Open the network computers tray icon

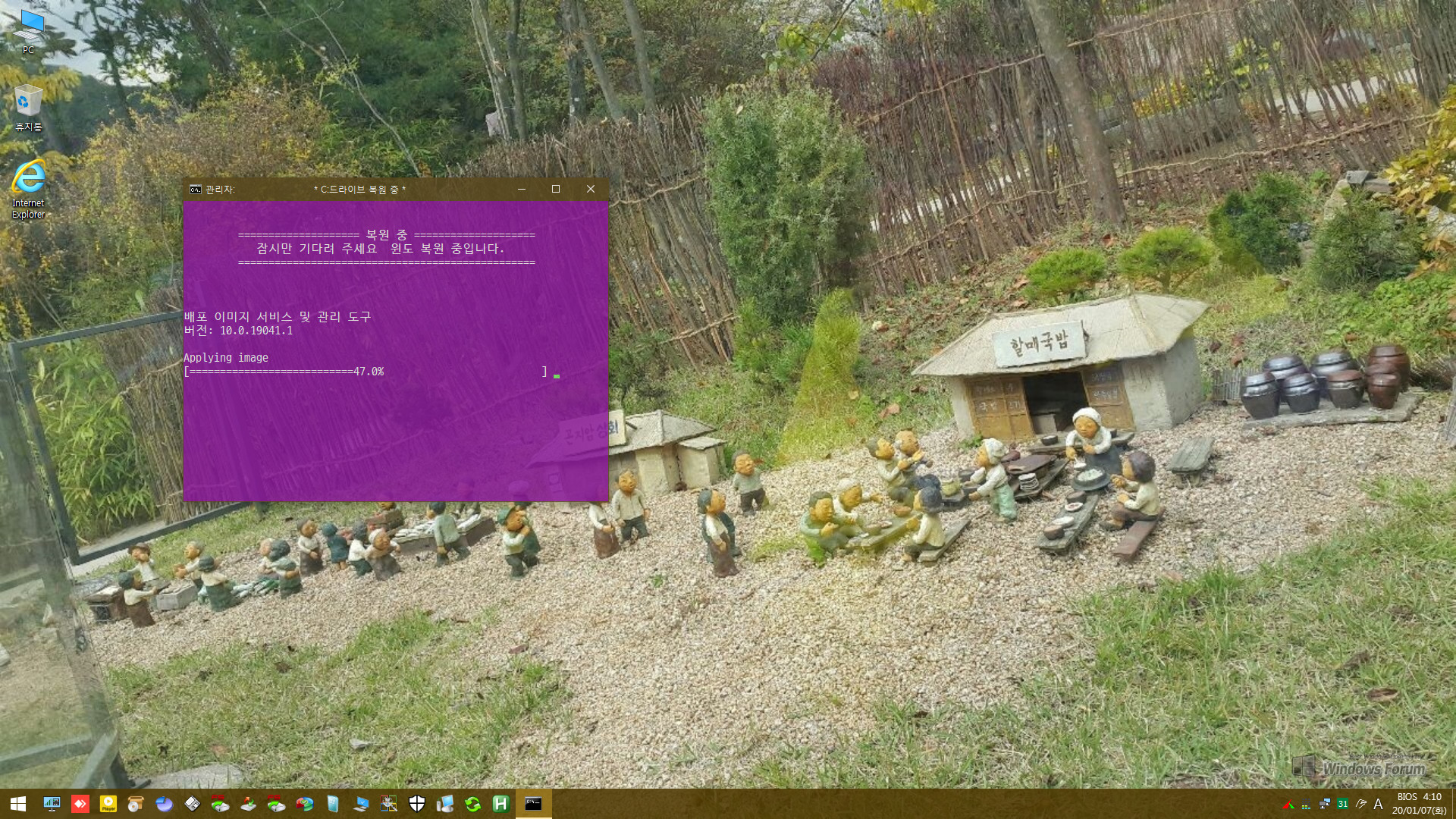[x=1324, y=805]
